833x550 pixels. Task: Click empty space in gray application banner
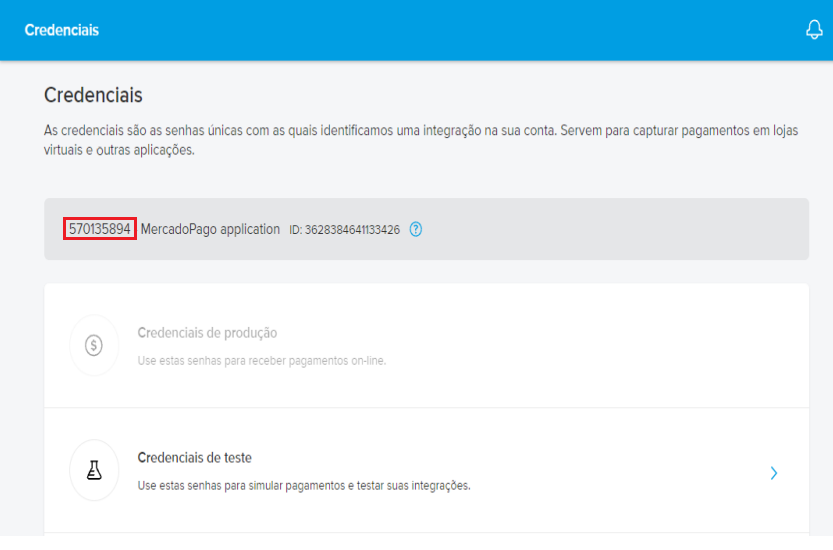tap(611, 229)
